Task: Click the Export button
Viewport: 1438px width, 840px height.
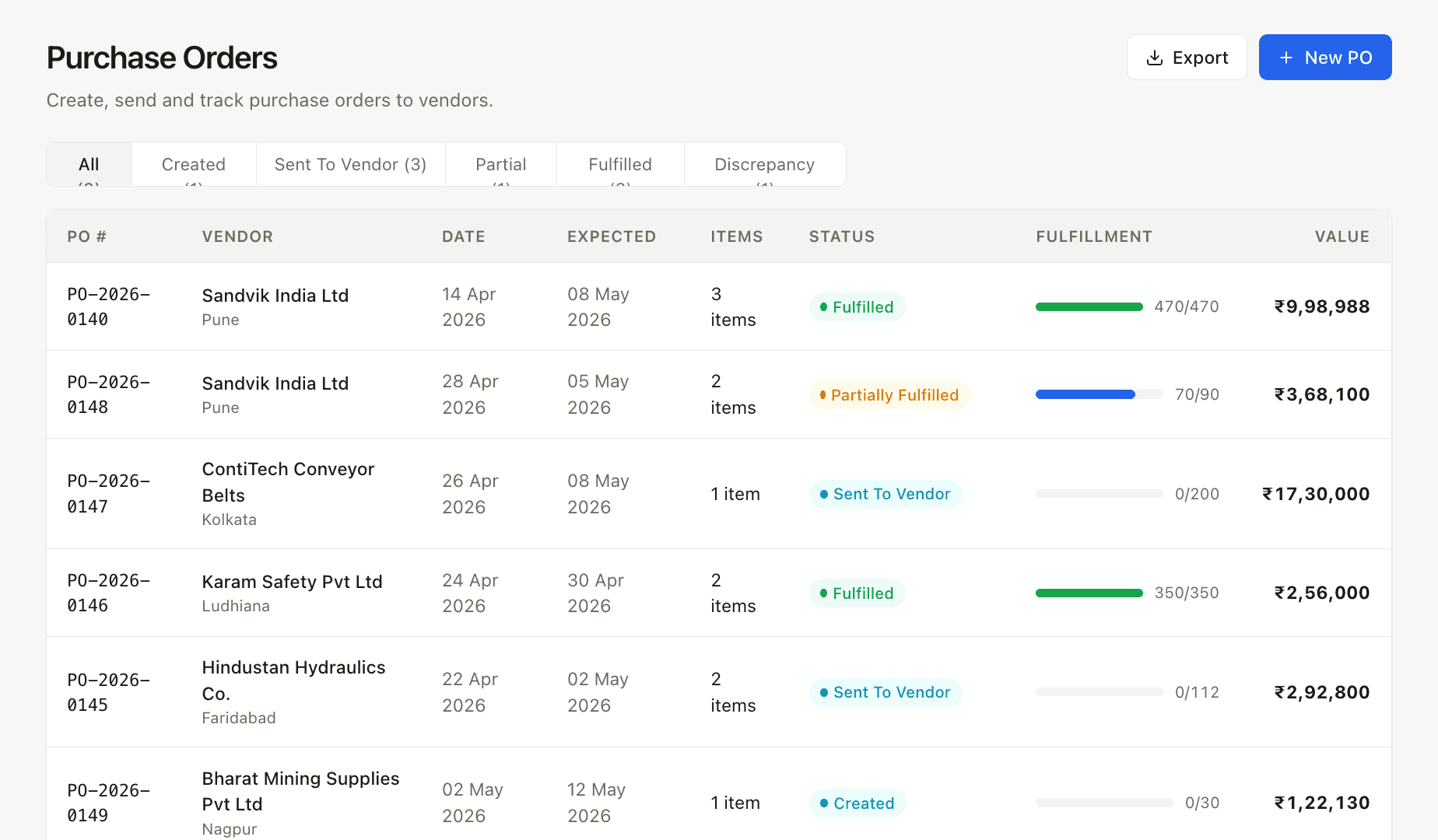Action: click(1187, 58)
